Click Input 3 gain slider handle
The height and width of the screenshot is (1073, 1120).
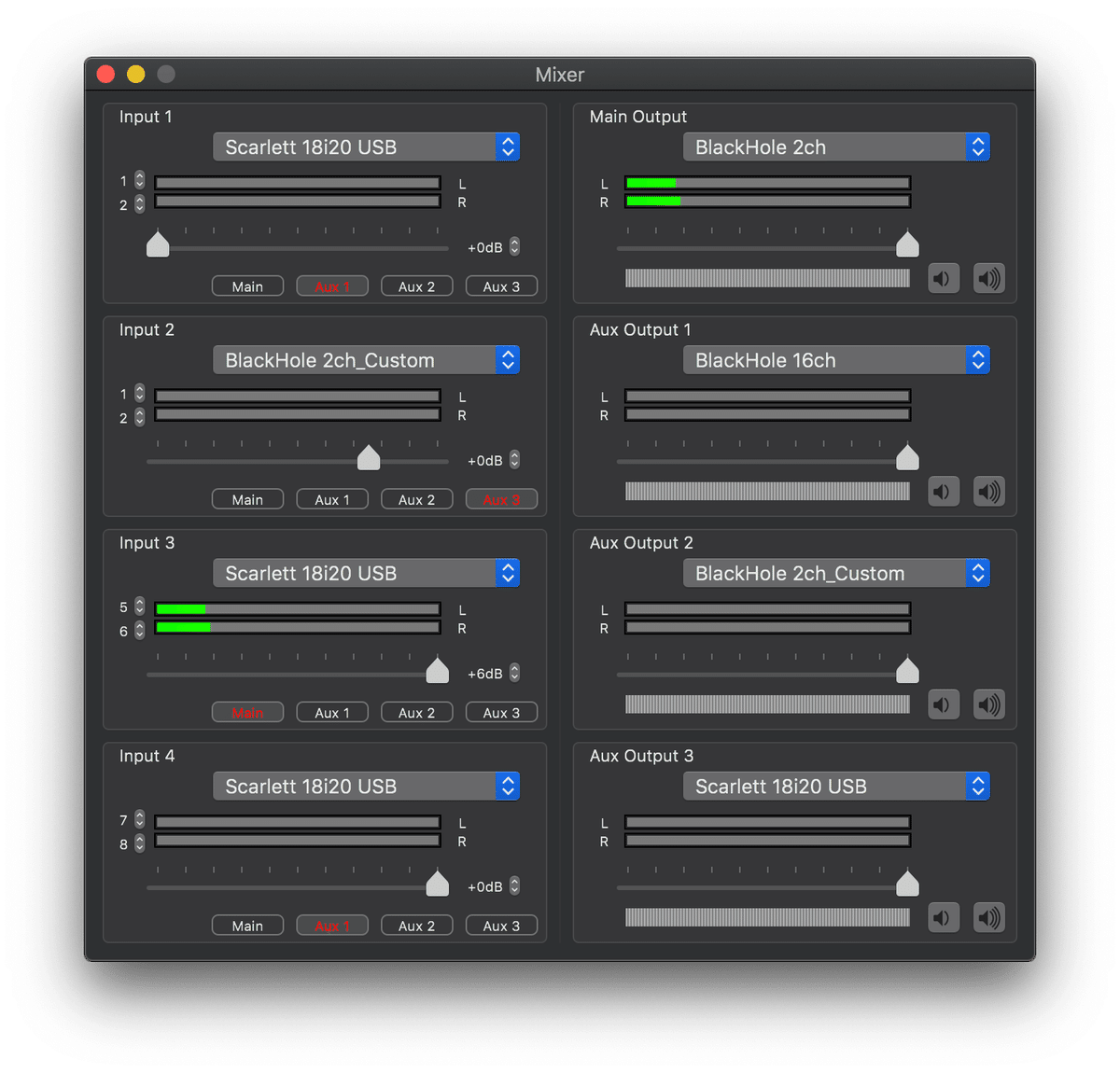point(437,670)
